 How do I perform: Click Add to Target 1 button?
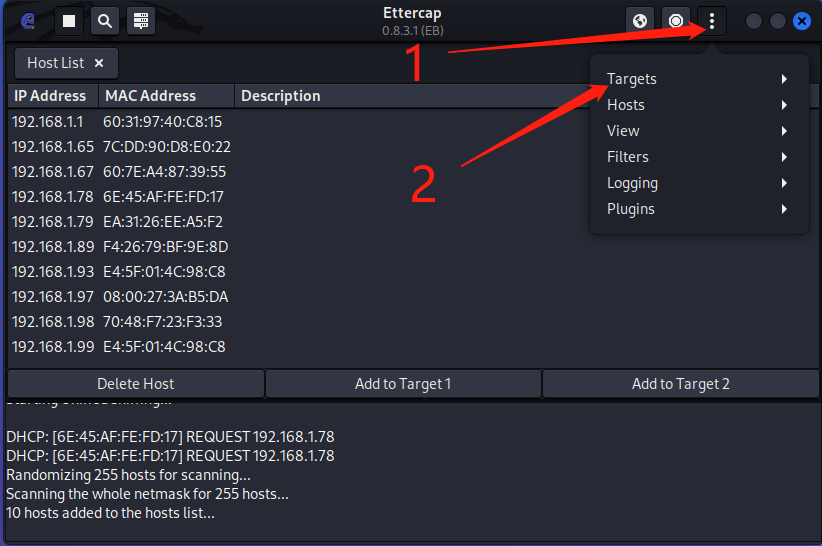pos(403,384)
